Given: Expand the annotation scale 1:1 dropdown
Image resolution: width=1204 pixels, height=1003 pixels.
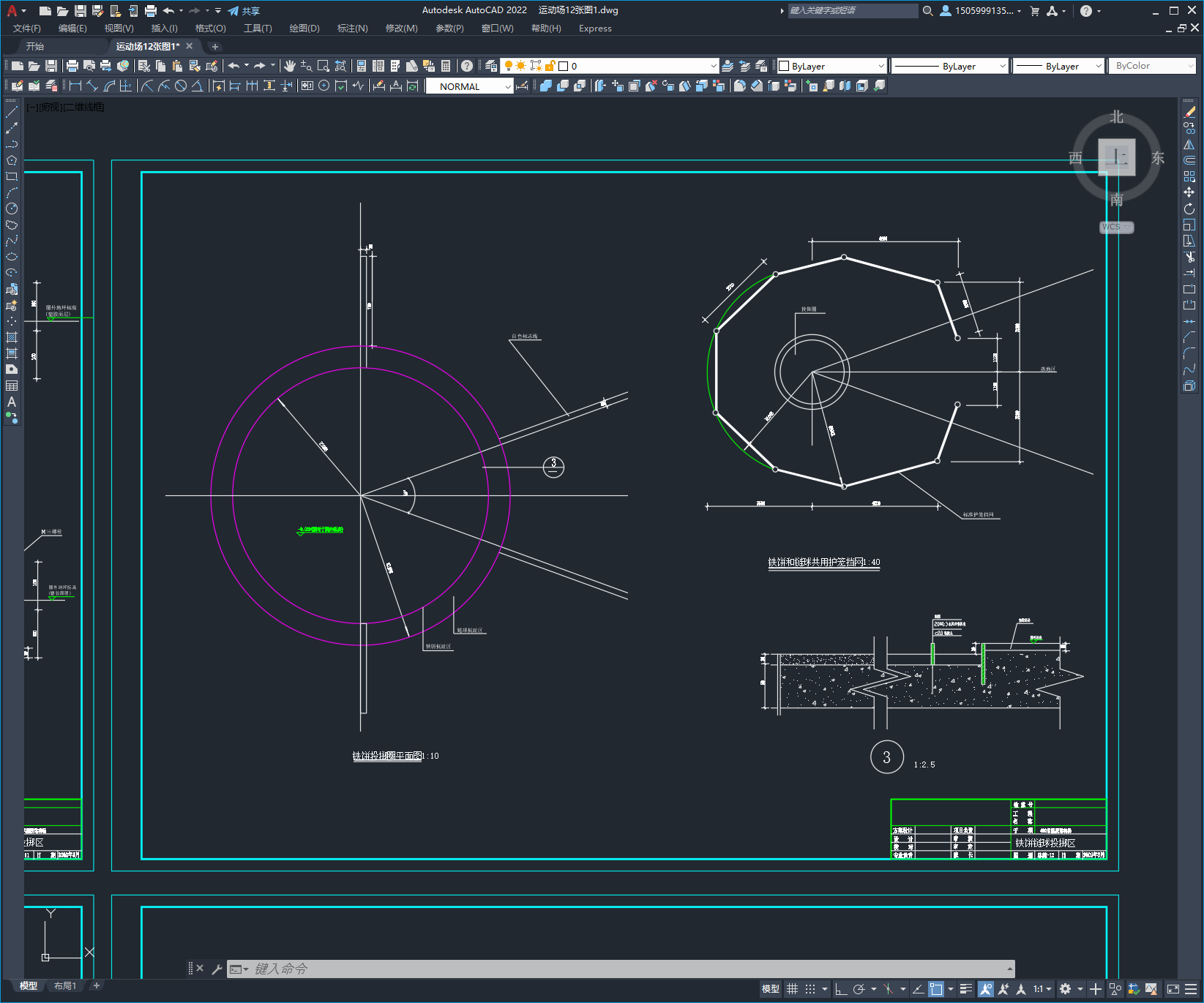Looking at the screenshot, I should coord(1042,989).
